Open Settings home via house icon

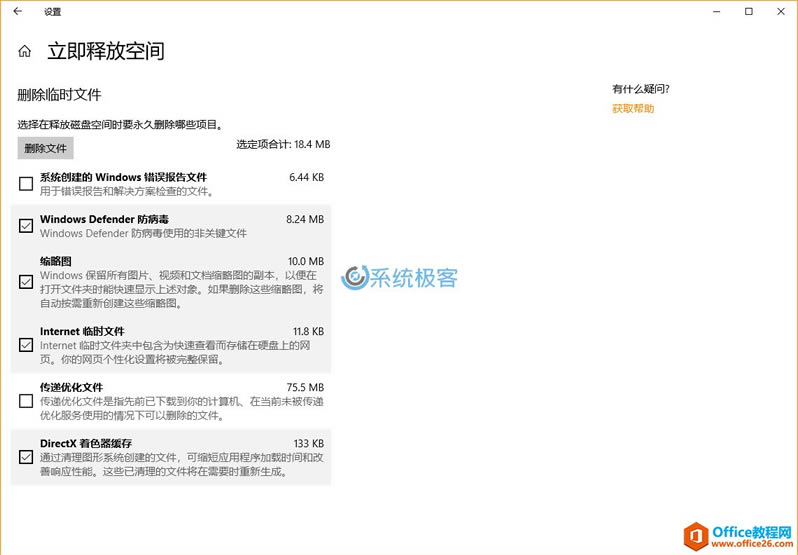point(24,51)
